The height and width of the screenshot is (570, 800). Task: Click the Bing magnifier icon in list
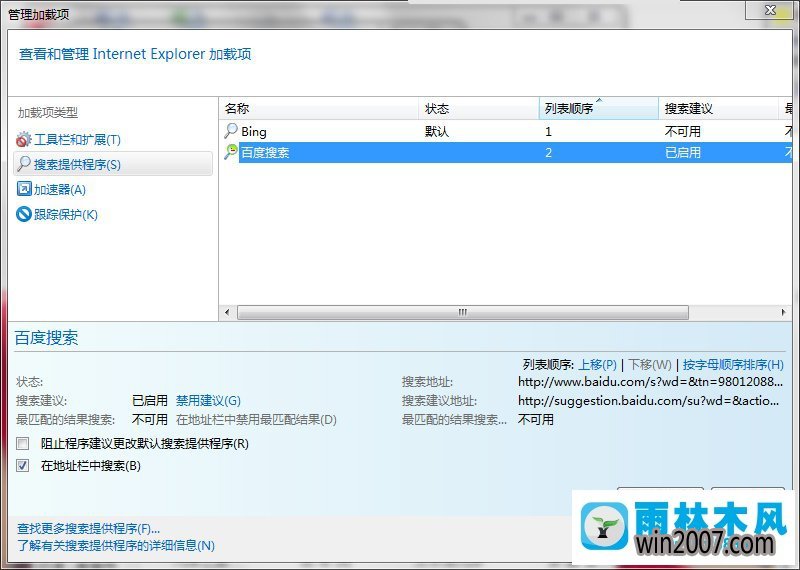click(231, 131)
